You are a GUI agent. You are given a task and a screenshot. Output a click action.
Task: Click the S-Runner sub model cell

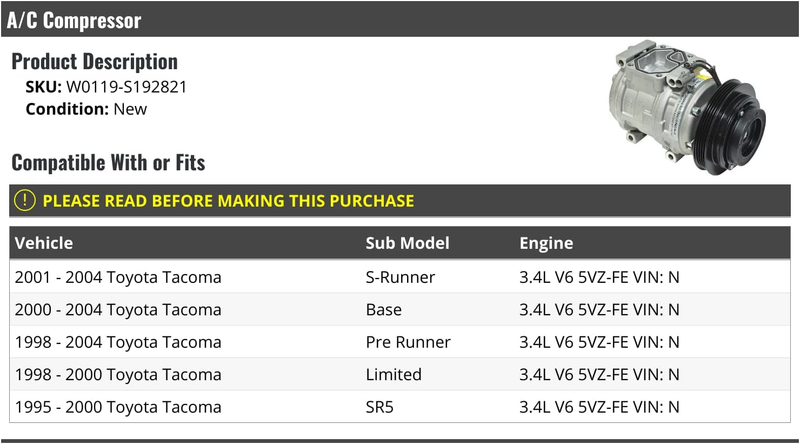click(x=400, y=277)
